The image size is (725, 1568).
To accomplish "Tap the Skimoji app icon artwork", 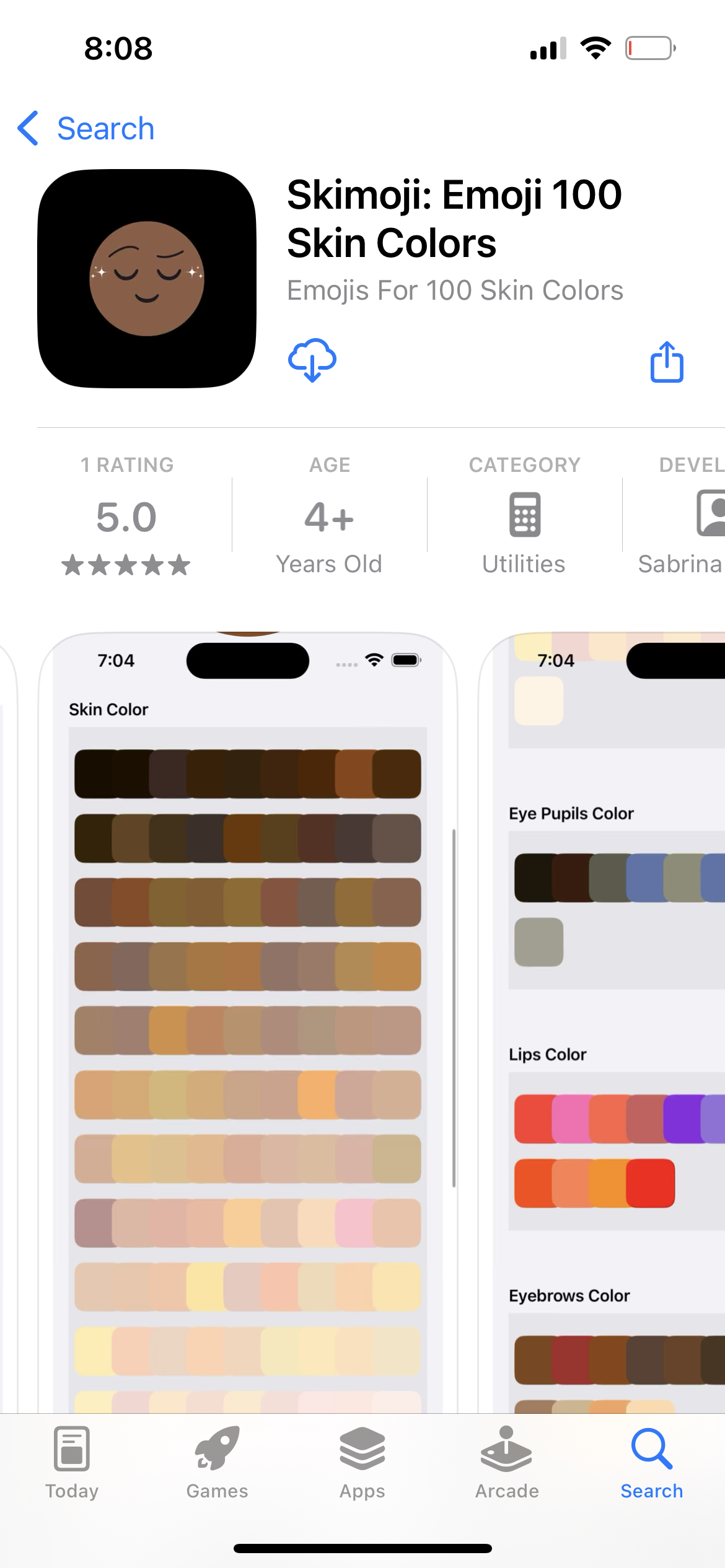I will click(x=147, y=279).
